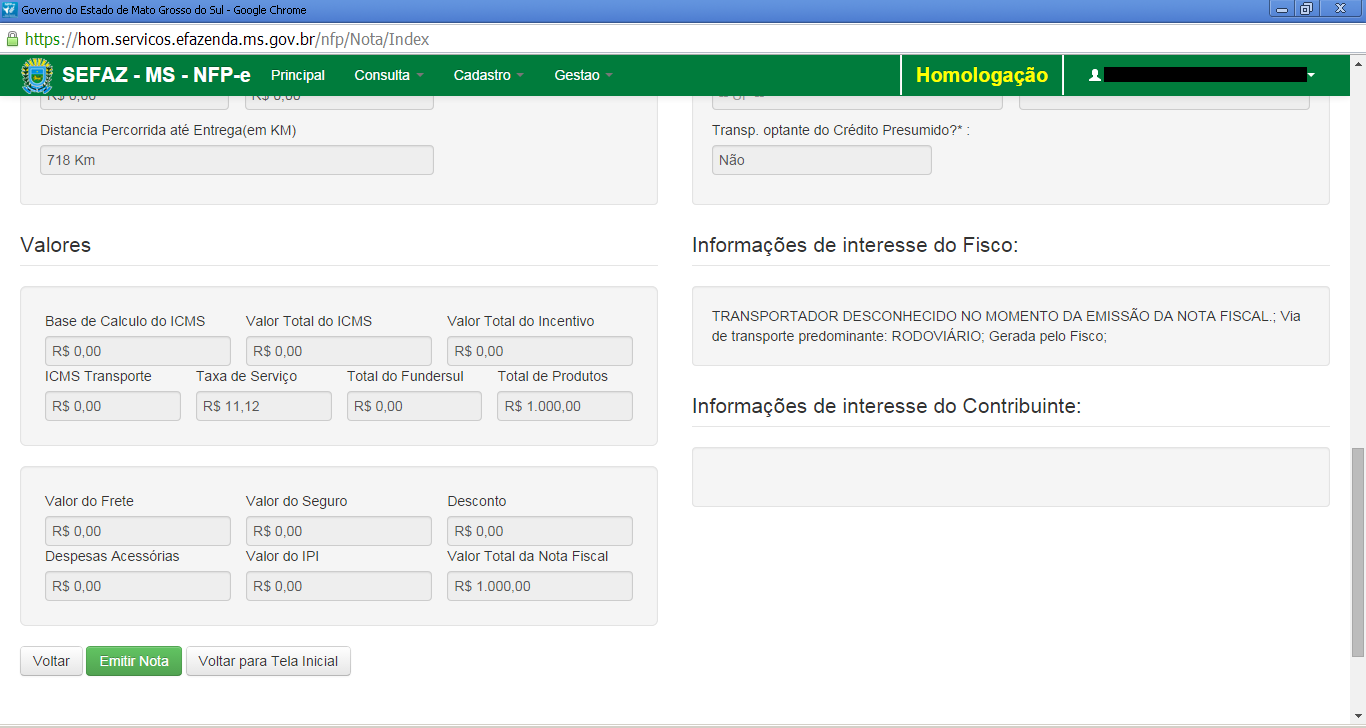Click the 'ICMS Transporte' label
Viewport: 1366px width, 728px height.
pos(98,376)
